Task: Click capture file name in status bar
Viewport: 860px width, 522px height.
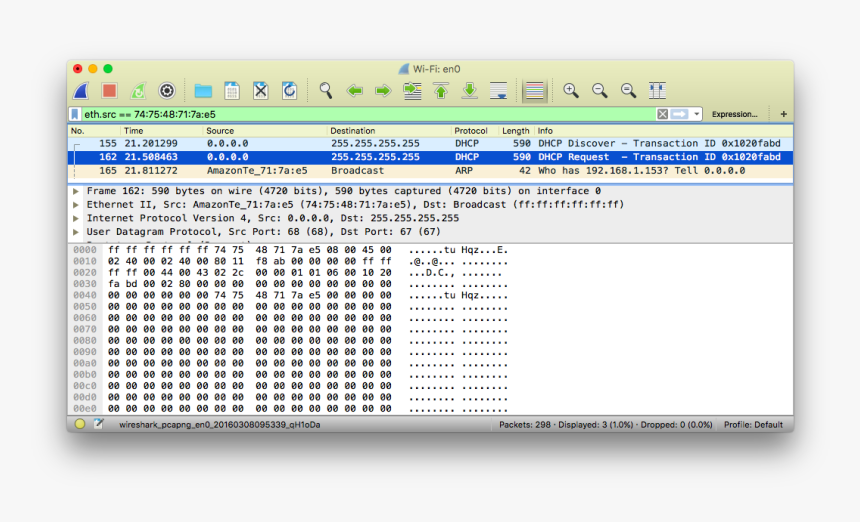Action: click(219, 424)
